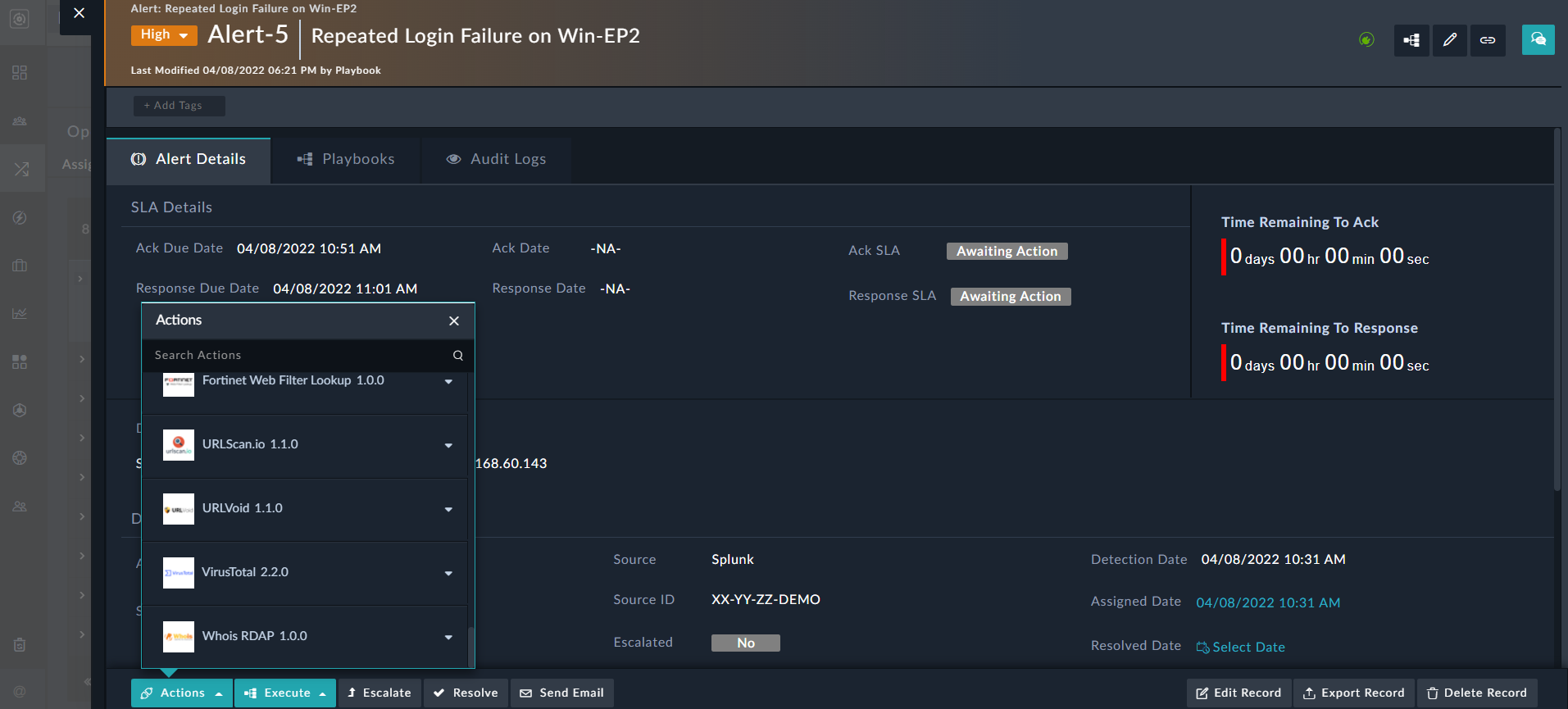
Task: Switch to the Audit Logs tab
Action: click(496, 159)
